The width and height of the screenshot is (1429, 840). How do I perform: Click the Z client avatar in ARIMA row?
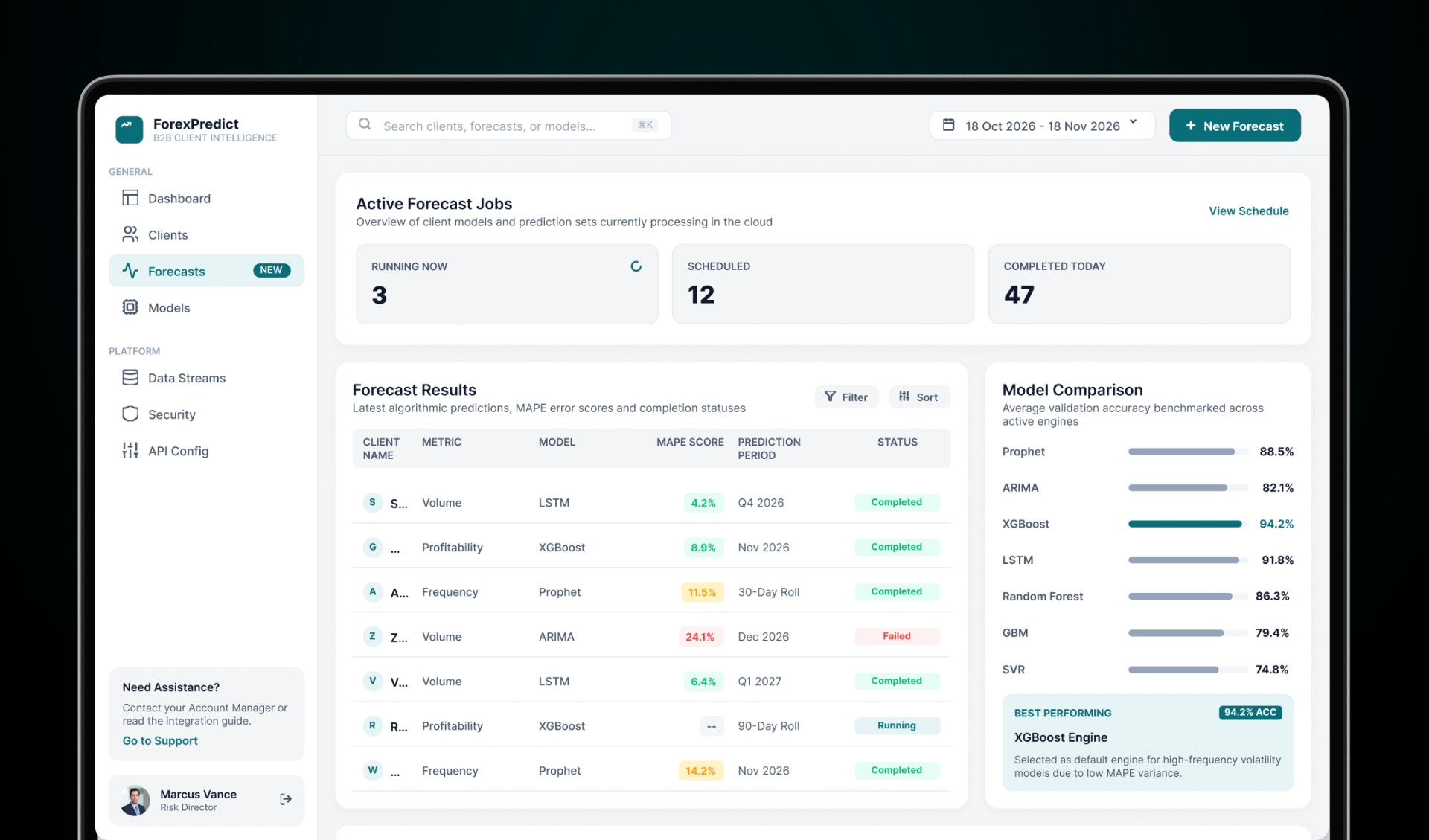[x=373, y=637]
